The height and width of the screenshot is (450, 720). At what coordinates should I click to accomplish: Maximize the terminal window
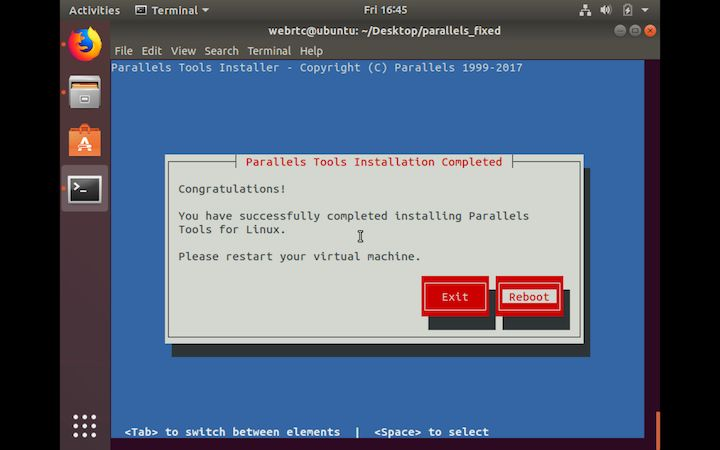(635, 31)
